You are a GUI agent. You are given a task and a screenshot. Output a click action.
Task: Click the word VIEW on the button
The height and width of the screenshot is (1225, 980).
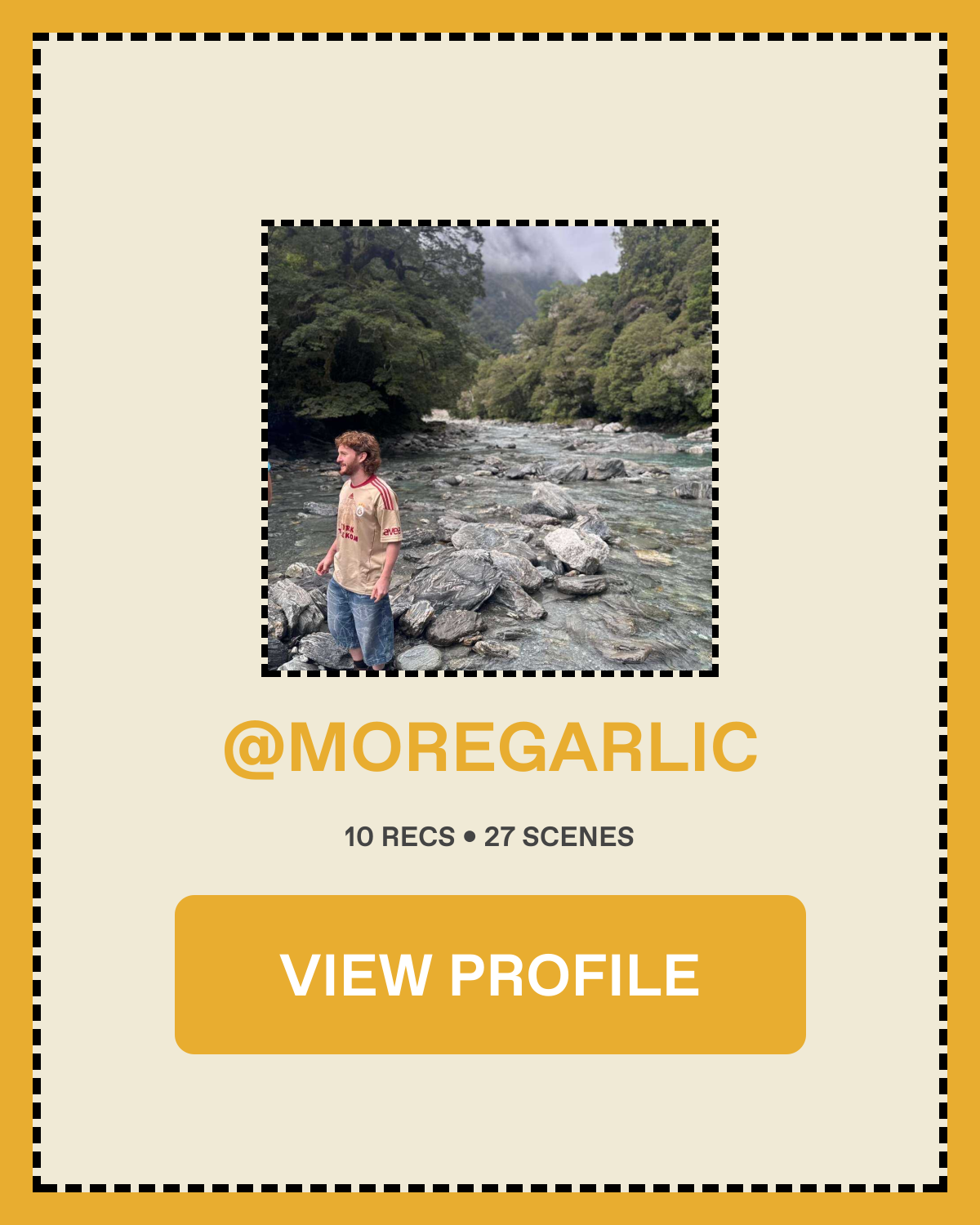[x=356, y=974]
